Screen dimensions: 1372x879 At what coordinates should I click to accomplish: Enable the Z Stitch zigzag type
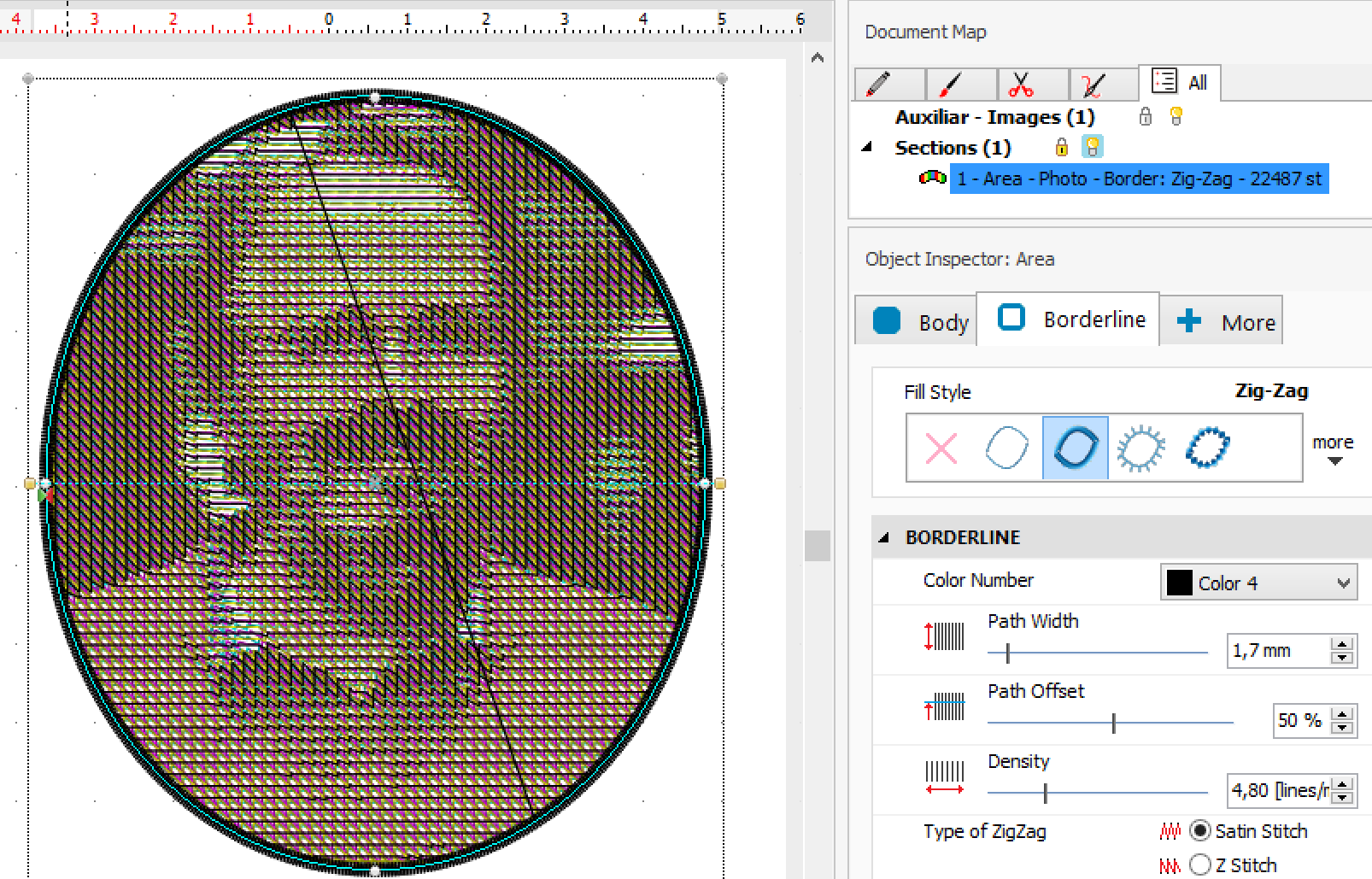click(x=1200, y=865)
